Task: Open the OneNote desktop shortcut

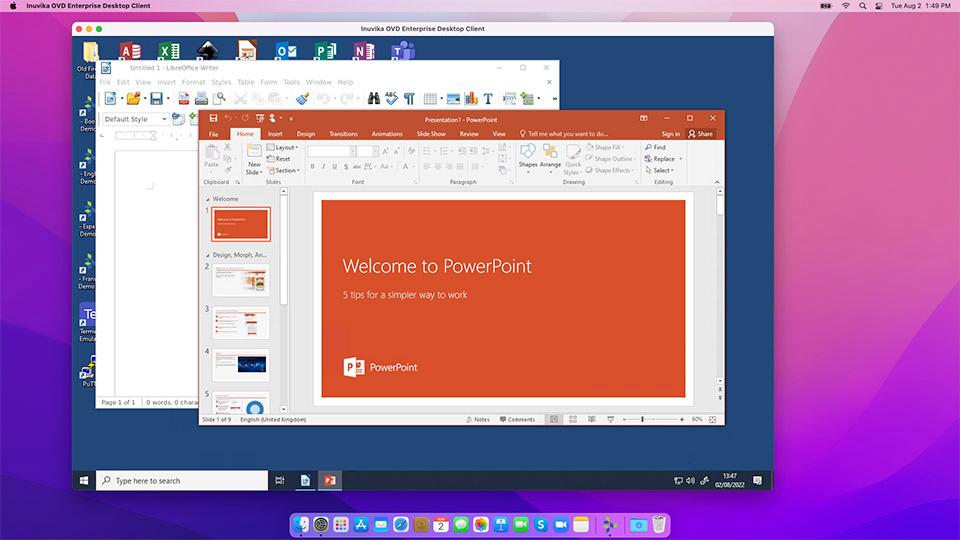Action: (x=364, y=50)
